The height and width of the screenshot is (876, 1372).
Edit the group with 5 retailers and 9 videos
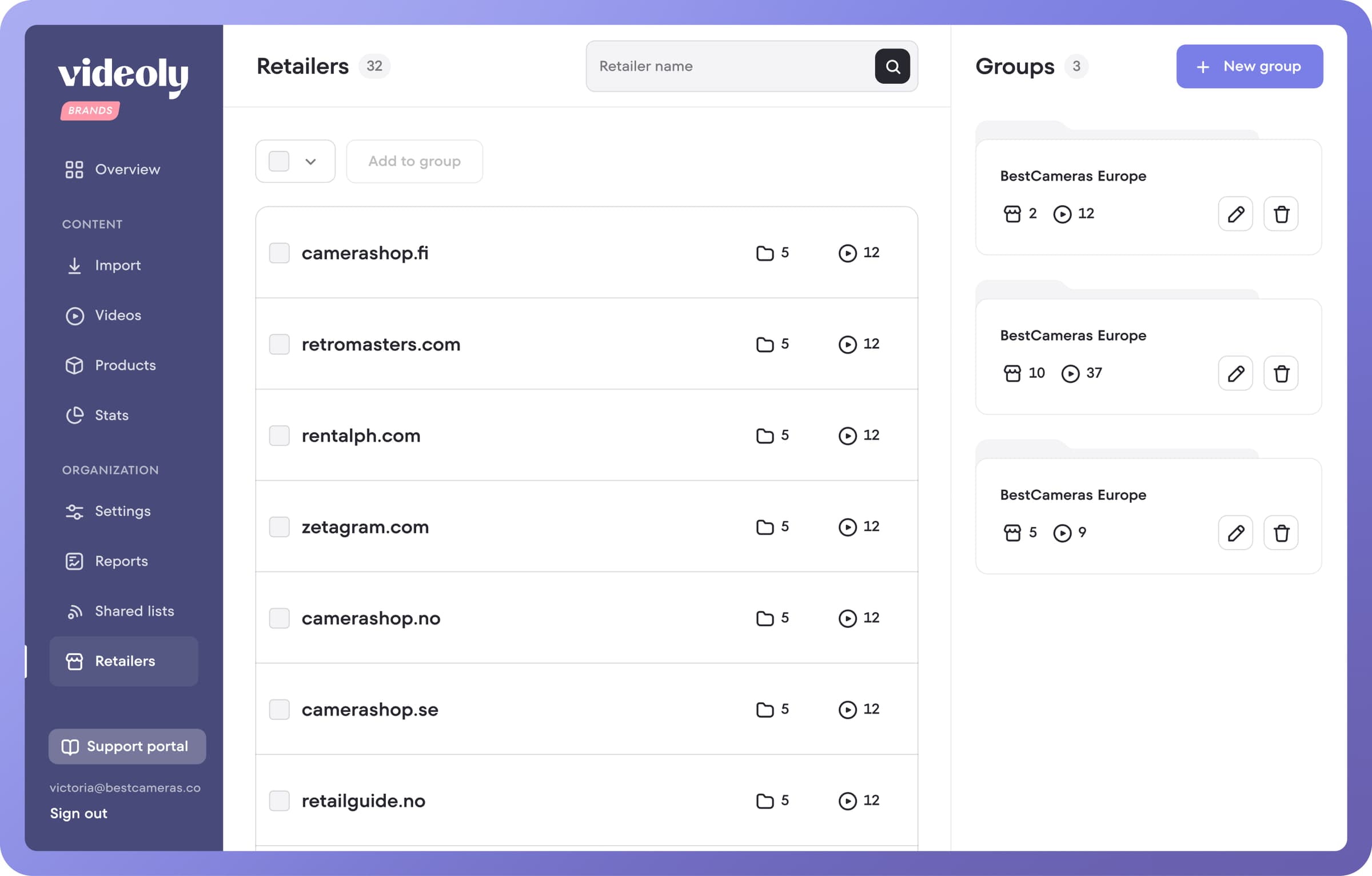[x=1235, y=533]
